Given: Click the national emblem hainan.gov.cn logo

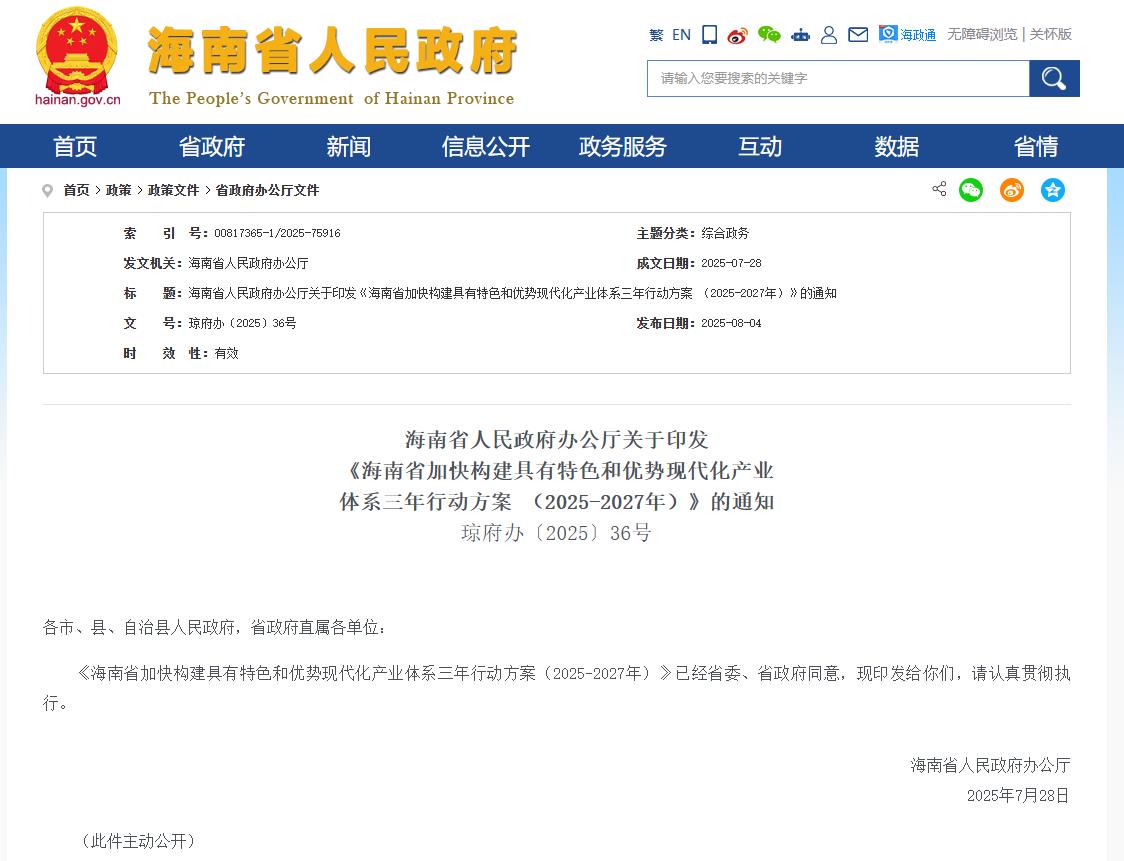Looking at the screenshot, I should pyautogui.click(x=77, y=55).
